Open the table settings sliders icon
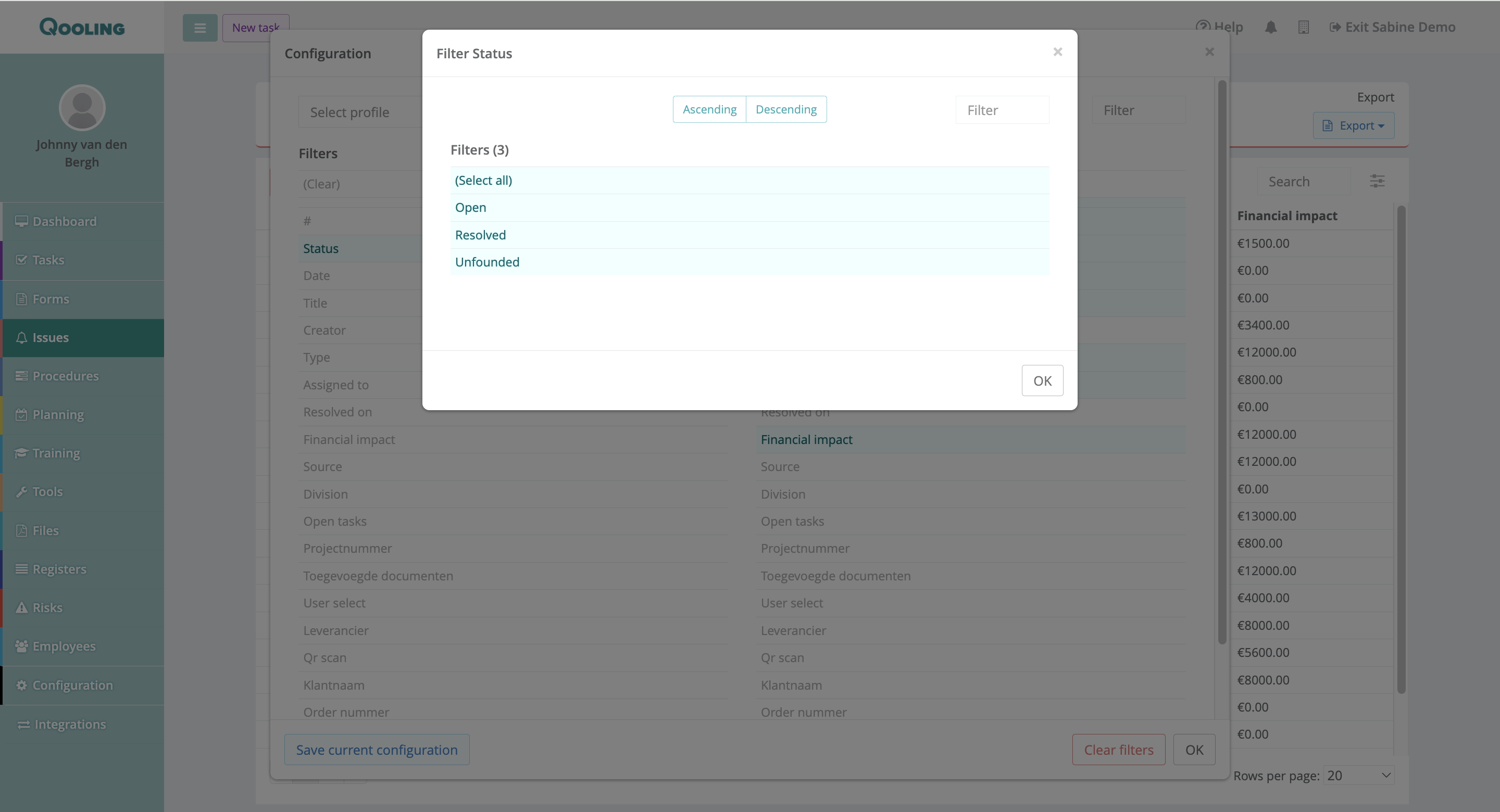 1377,181
